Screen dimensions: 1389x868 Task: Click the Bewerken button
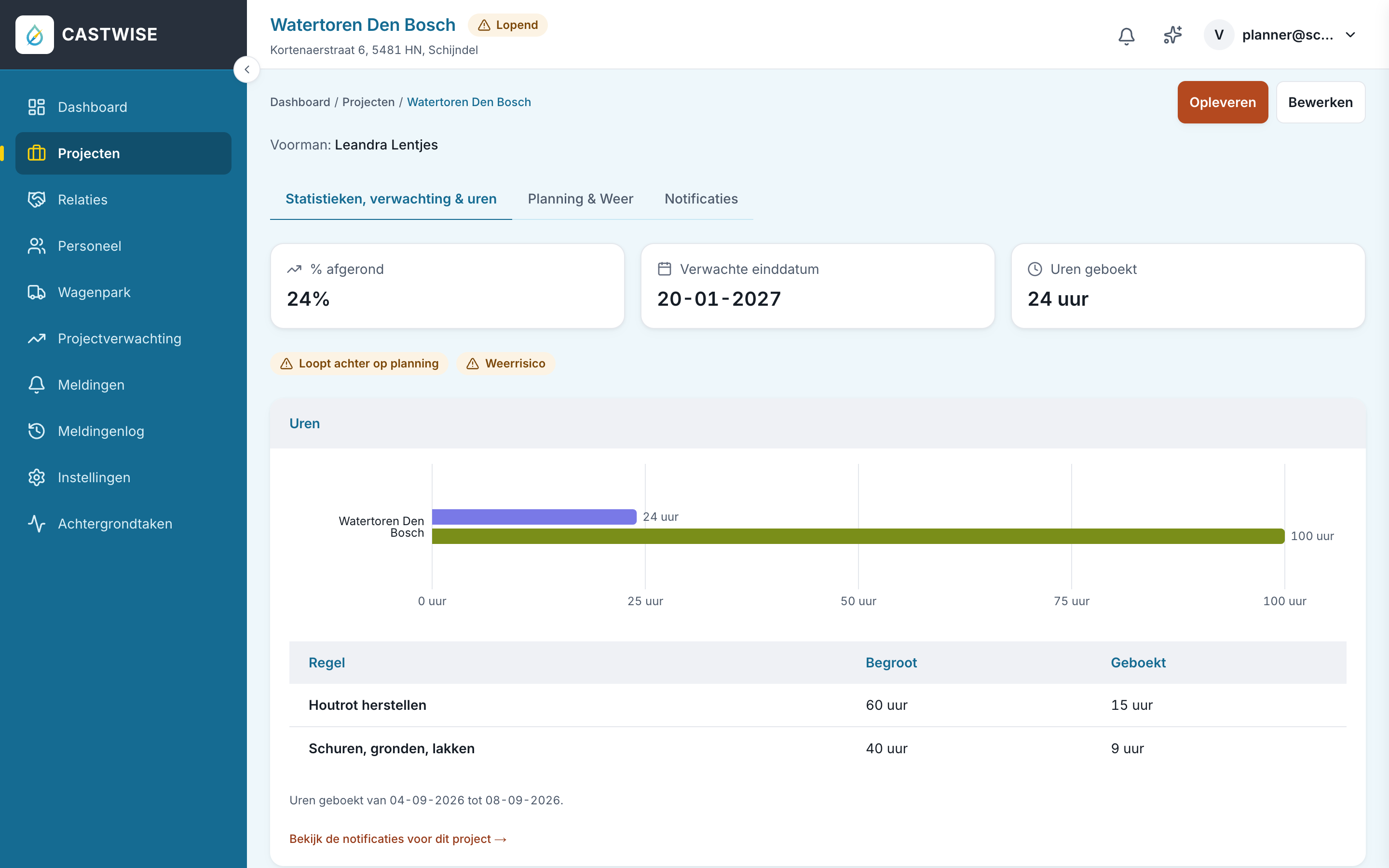(1320, 102)
